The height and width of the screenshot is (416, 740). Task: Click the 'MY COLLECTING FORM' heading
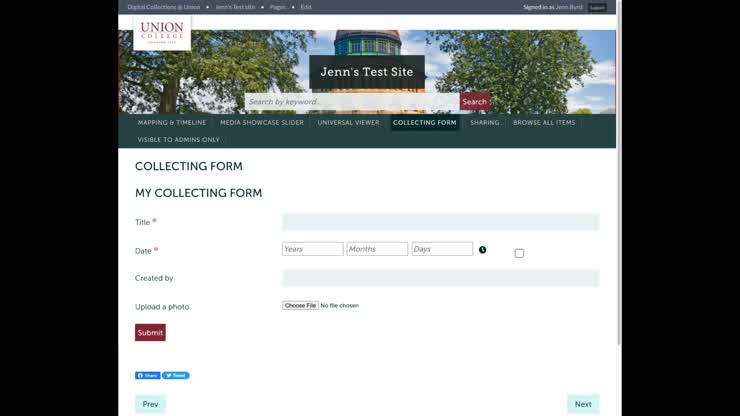(198, 193)
